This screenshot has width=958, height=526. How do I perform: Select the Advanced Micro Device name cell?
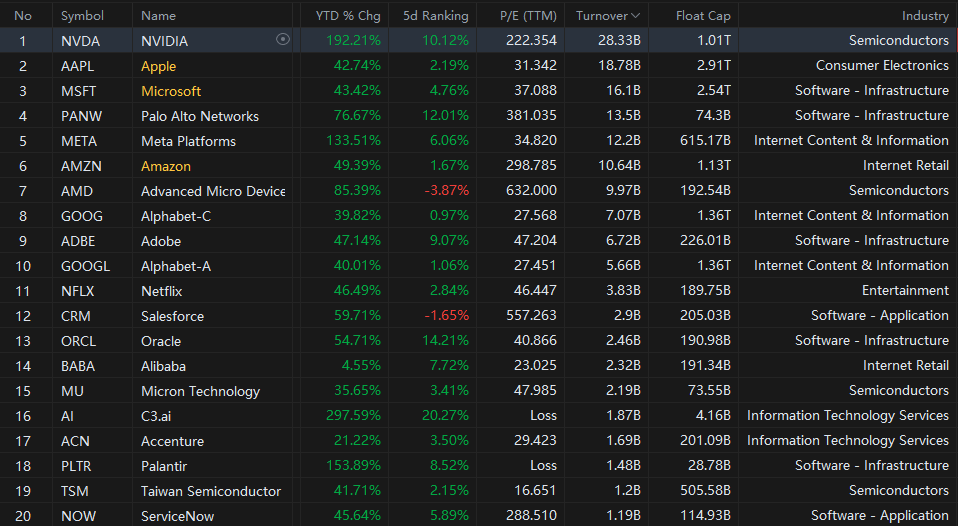click(x=213, y=191)
